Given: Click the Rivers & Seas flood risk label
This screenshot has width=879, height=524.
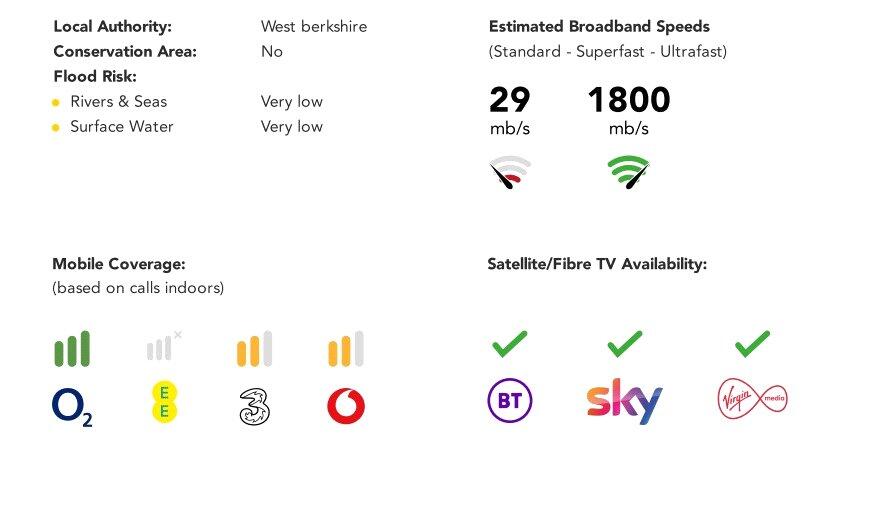Looking at the screenshot, I should coord(118,101).
